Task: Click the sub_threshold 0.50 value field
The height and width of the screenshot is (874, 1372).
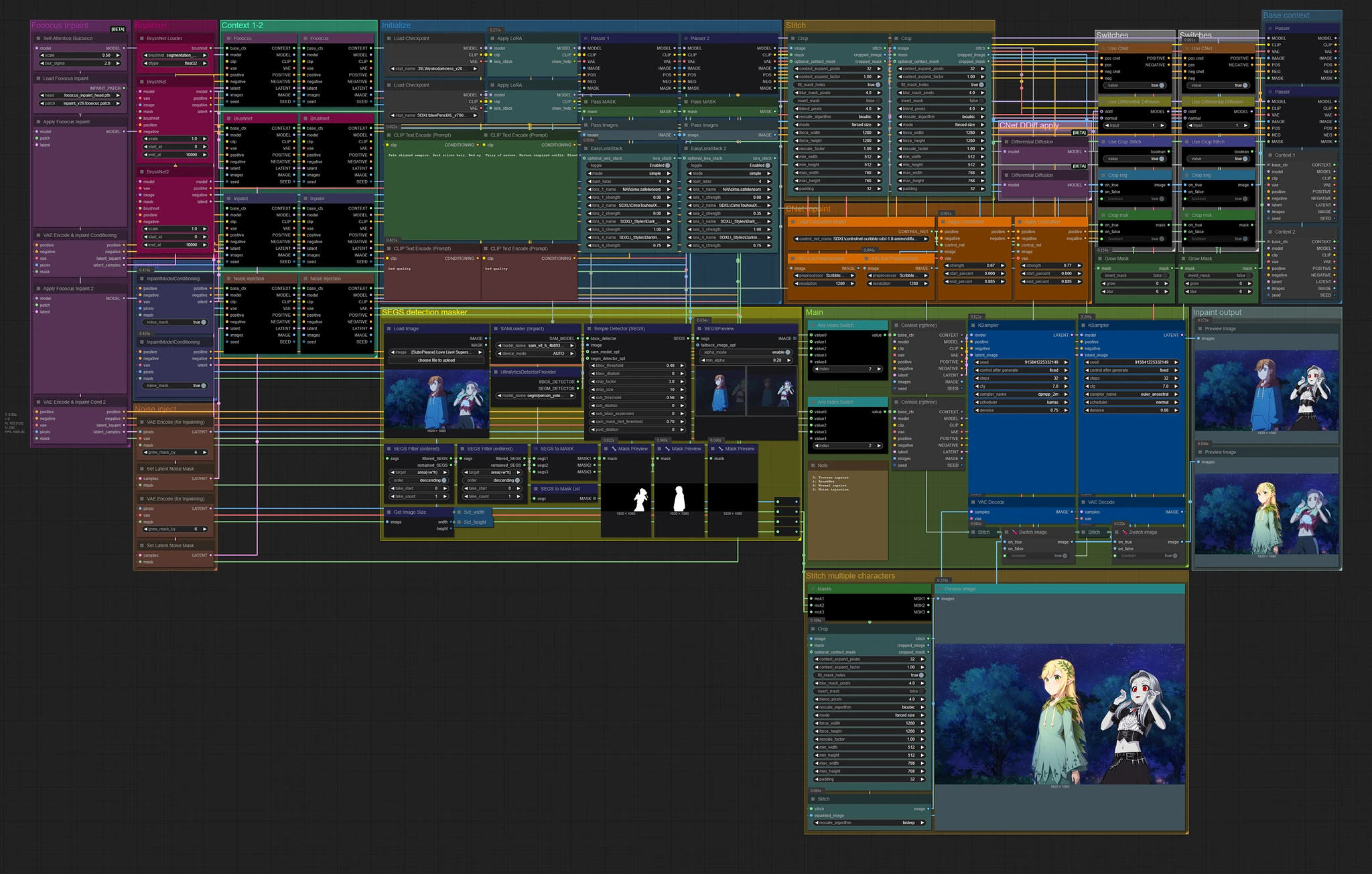Action: [638, 398]
